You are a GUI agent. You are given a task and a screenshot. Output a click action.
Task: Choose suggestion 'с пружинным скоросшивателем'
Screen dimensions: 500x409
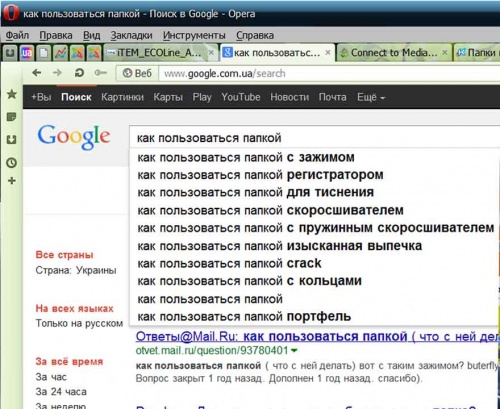pos(315,228)
